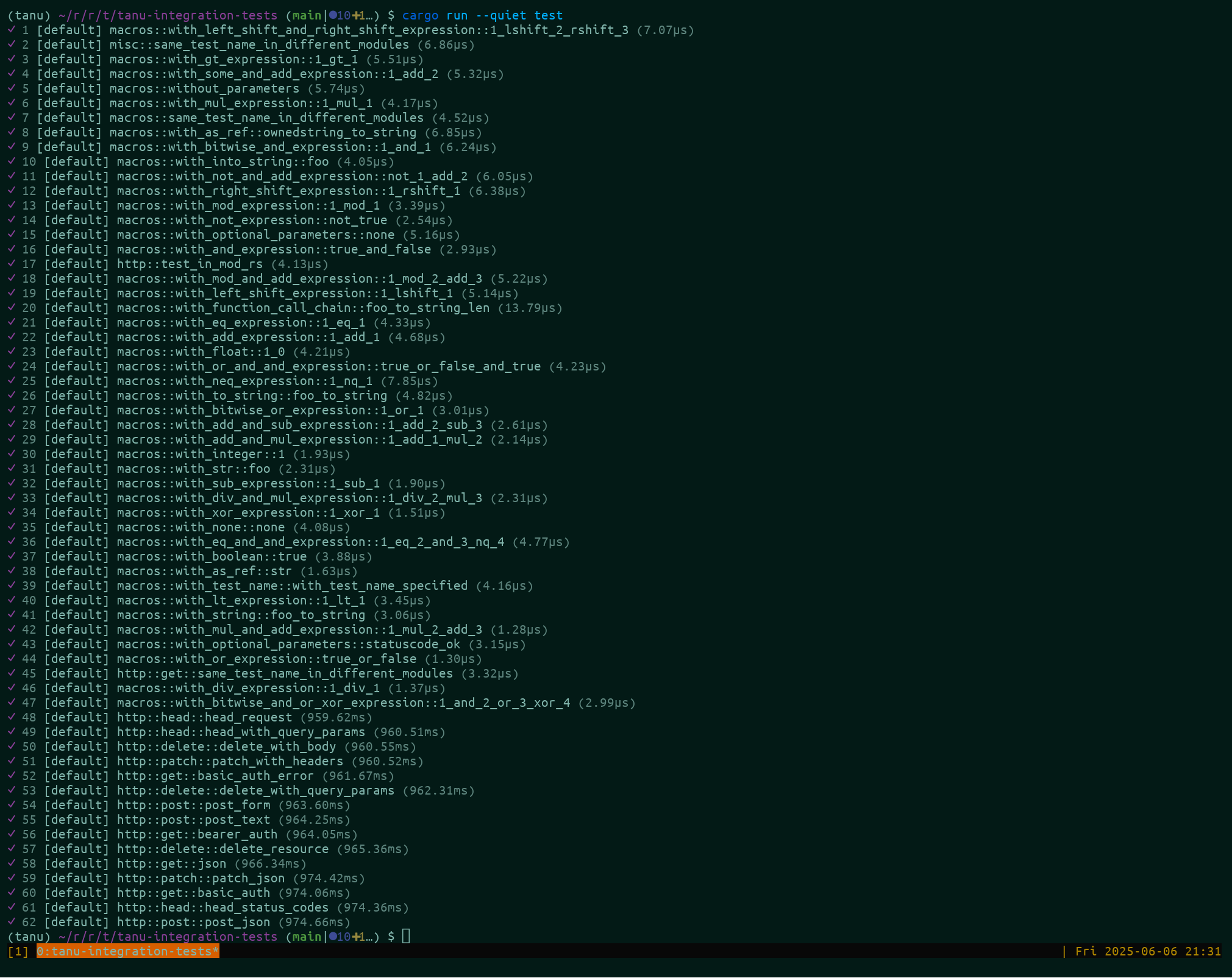Click the cargo run --quiet test command
Screen dimensions: 1232x978
coord(482,15)
